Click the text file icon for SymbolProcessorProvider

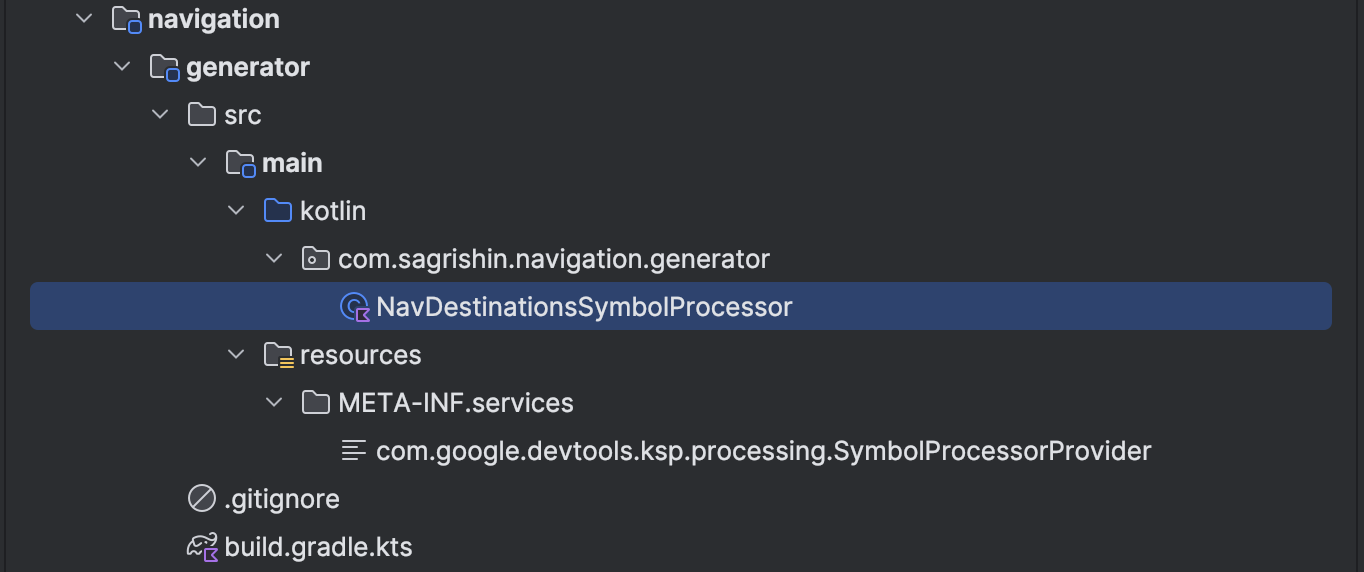point(354,451)
